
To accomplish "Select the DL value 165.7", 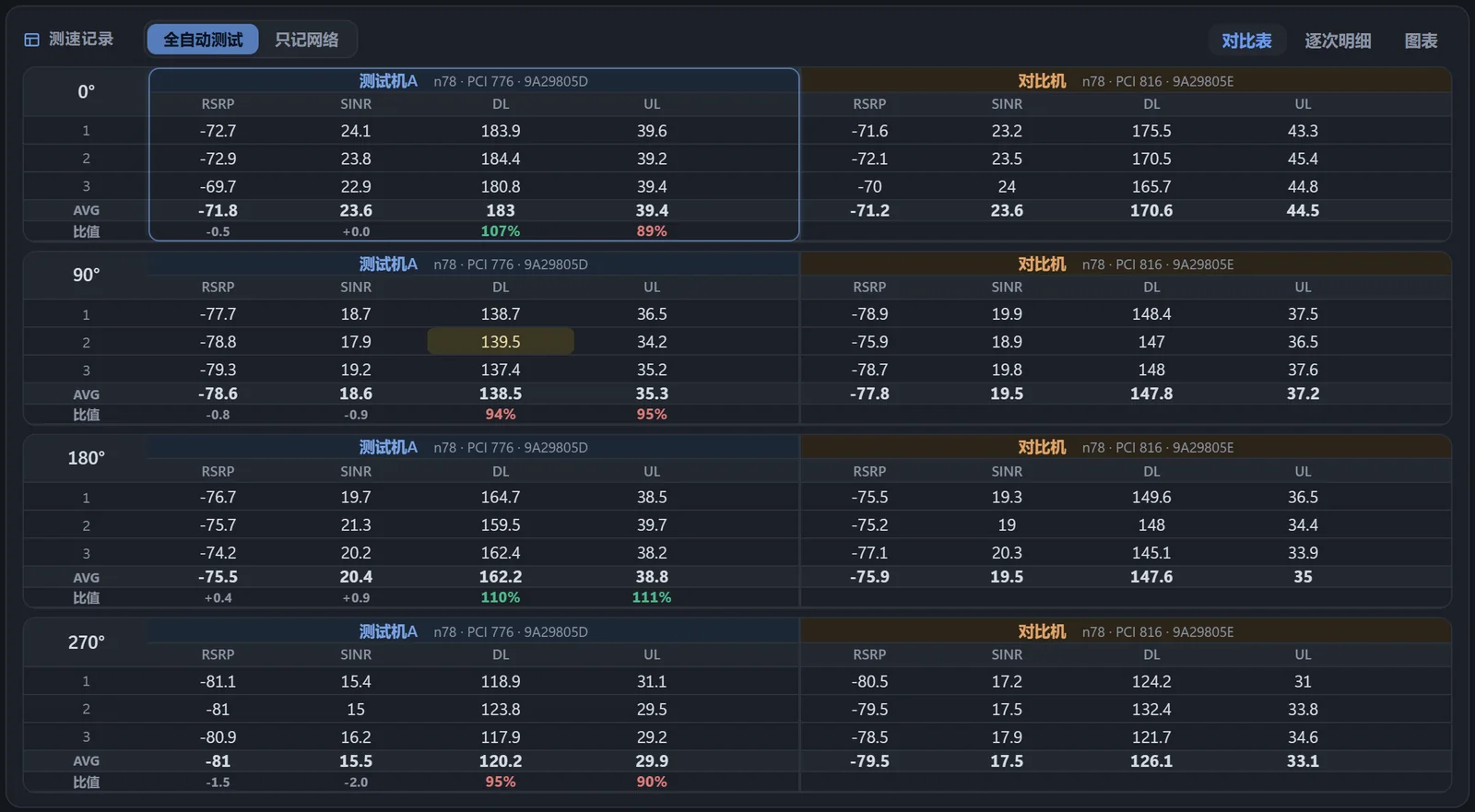I will coord(1151,186).
